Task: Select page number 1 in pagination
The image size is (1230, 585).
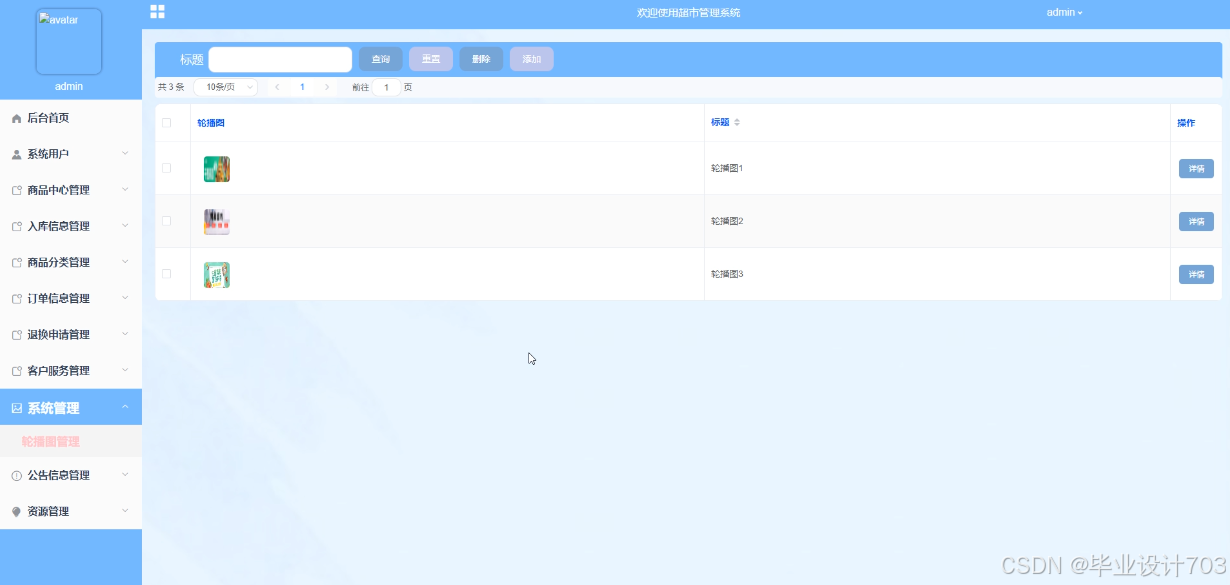Action: 302,87
